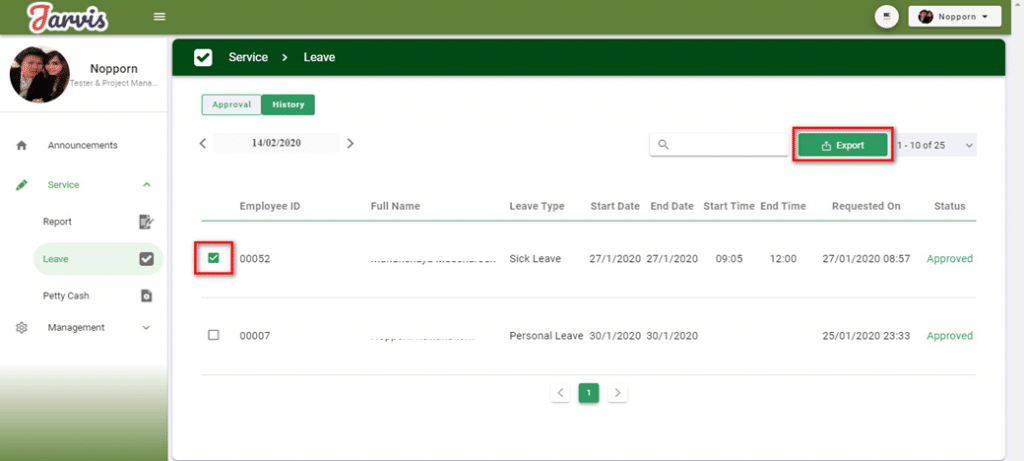Select the History tab
This screenshot has height=461, width=1024.
[x=288, y=104]
